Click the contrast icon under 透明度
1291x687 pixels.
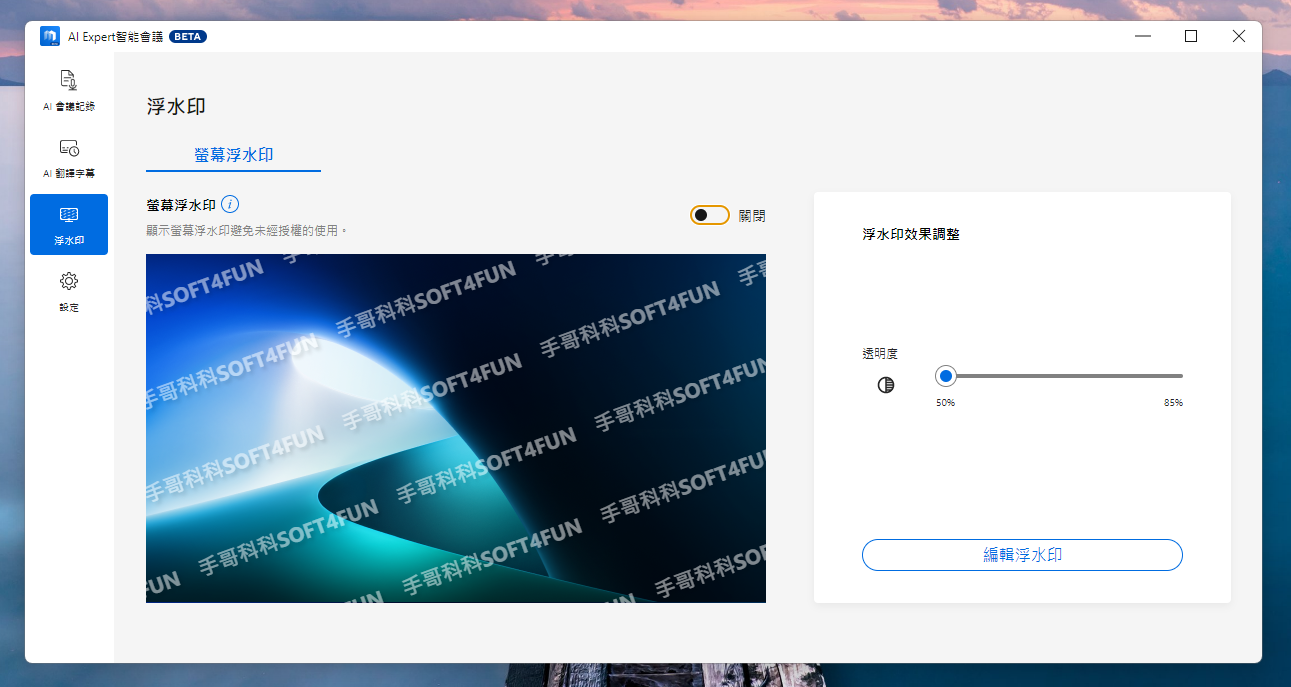pos(885,385)
